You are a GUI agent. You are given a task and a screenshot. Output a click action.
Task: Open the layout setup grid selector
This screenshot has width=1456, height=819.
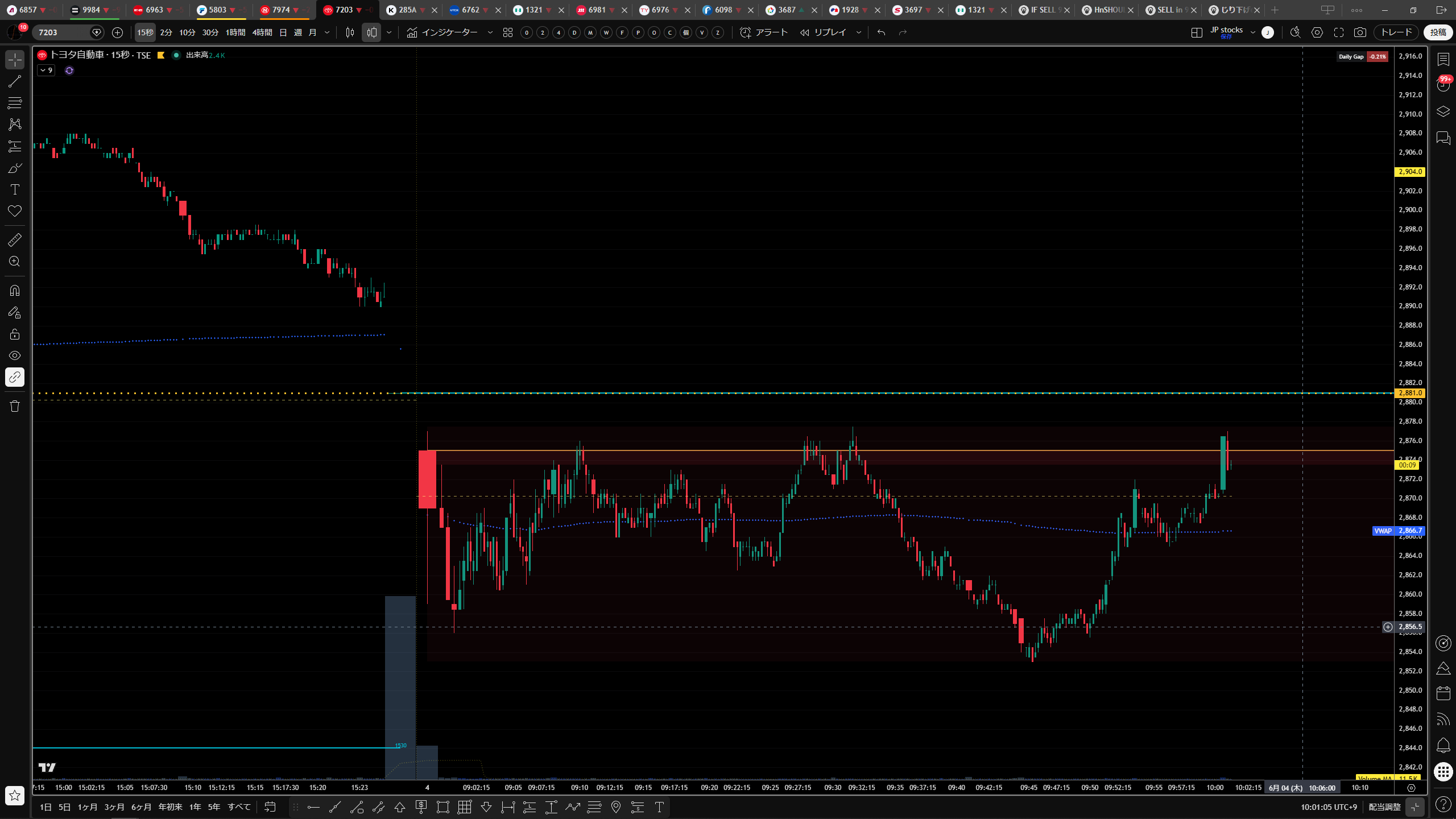1197,32
